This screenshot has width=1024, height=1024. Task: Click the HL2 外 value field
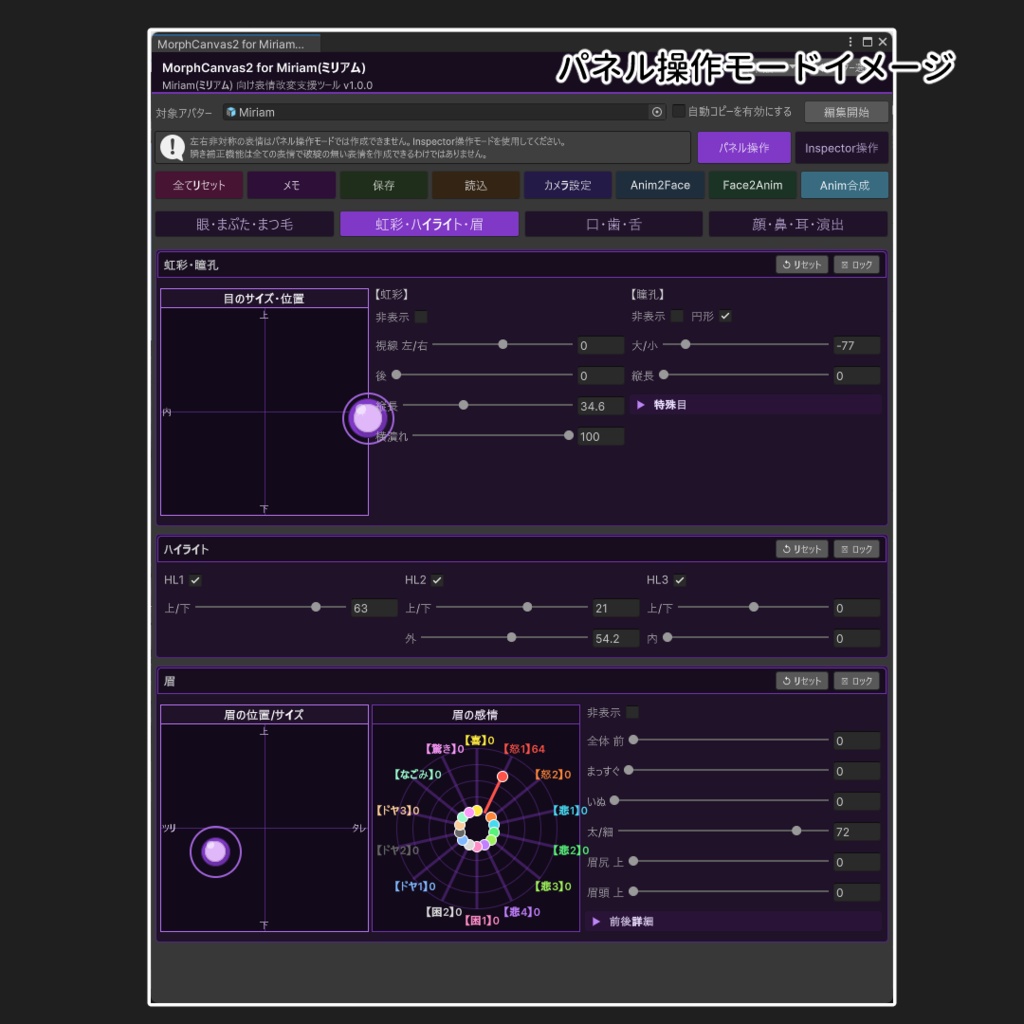[x=615, y=639]
